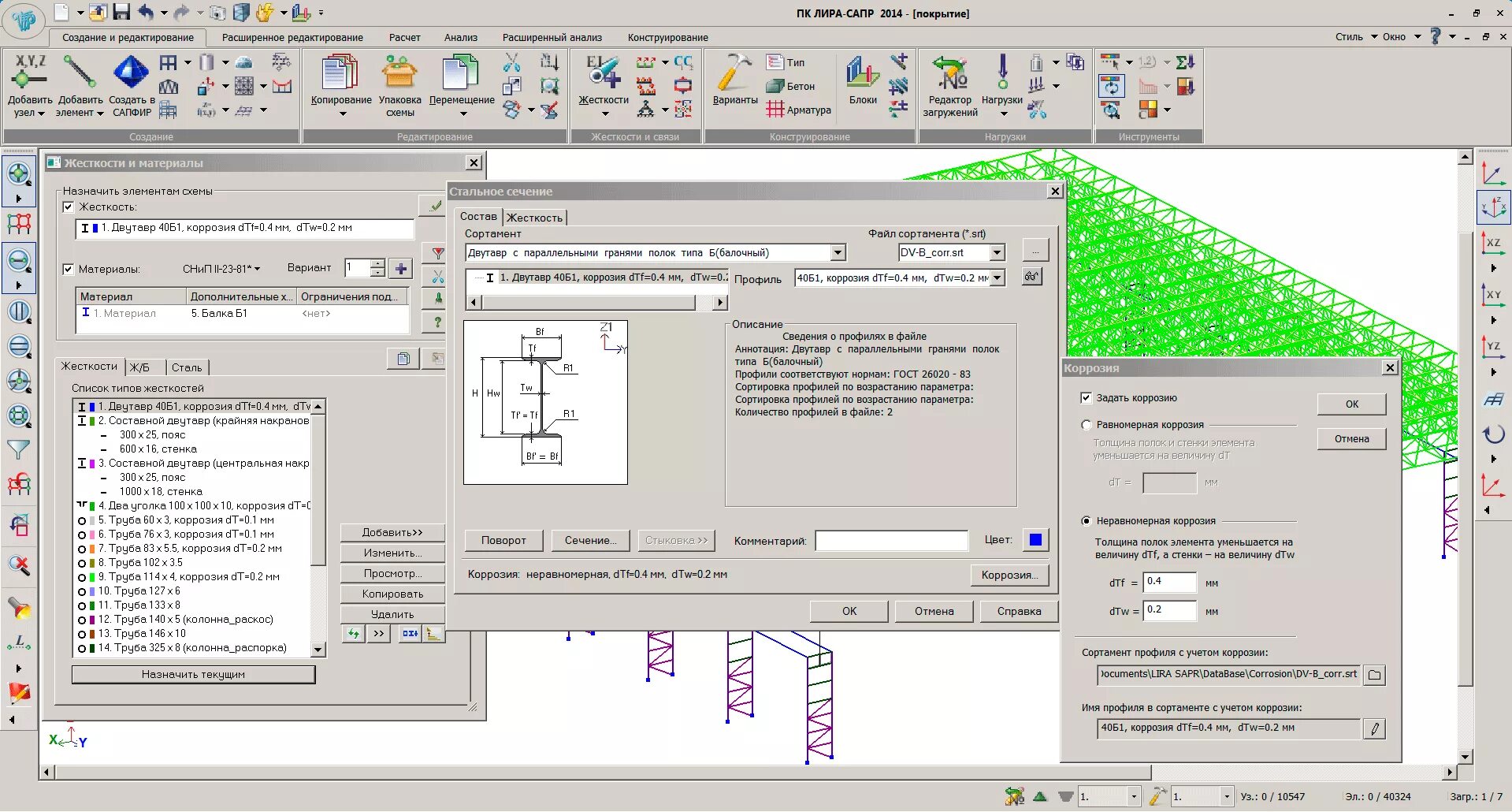Image resolution: width=1512 pixels, height=812 pixels.
Task: Click the Справка button
Action: point(1019,611)
